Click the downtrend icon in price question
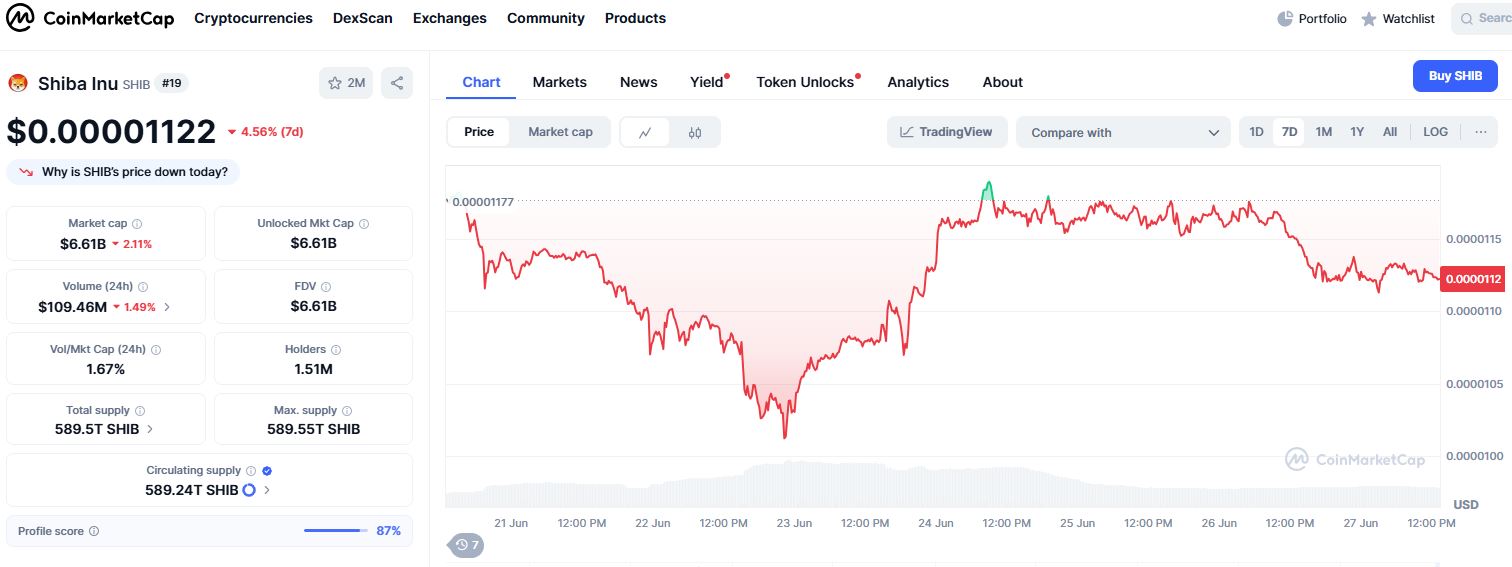This screenshot has height=567, width=1512. pos(26,172)
